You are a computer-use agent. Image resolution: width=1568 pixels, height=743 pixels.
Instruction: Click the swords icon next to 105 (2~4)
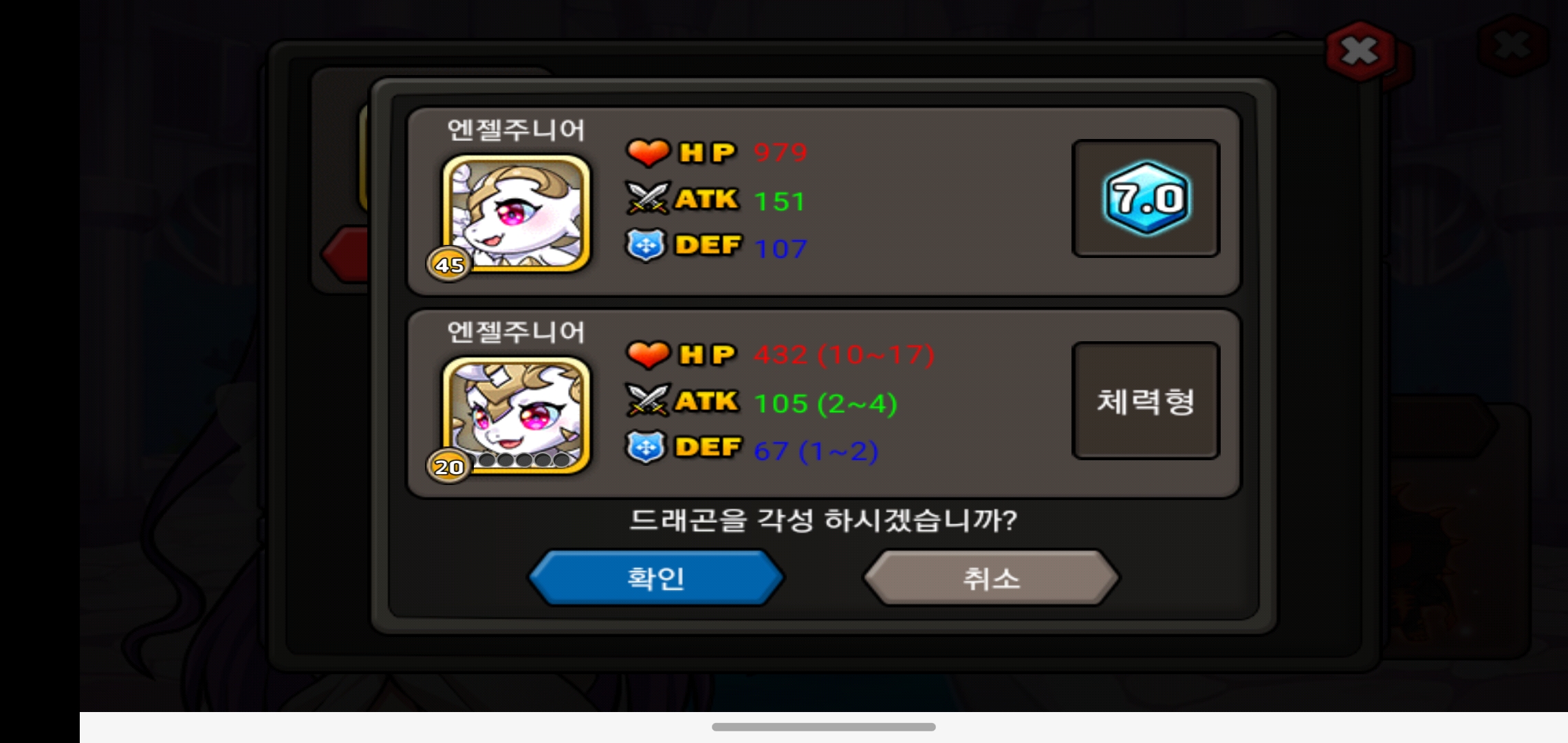coord(648,400)
